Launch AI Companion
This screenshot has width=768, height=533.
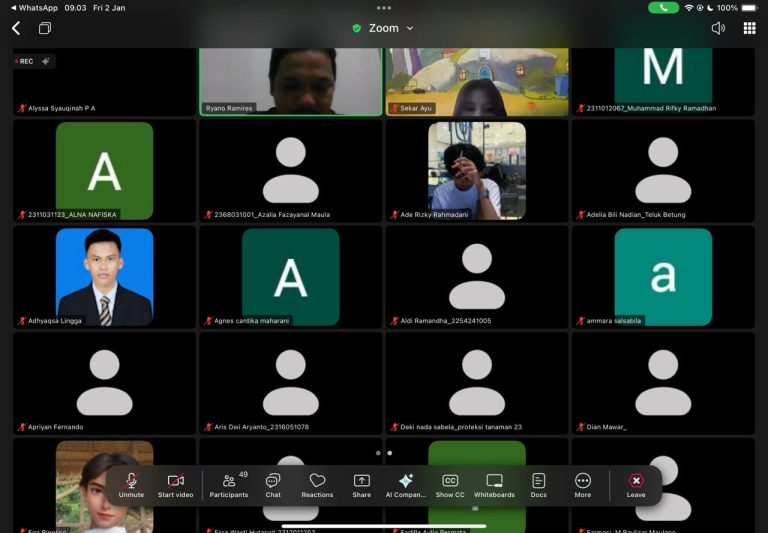click(x=405, y=484)
